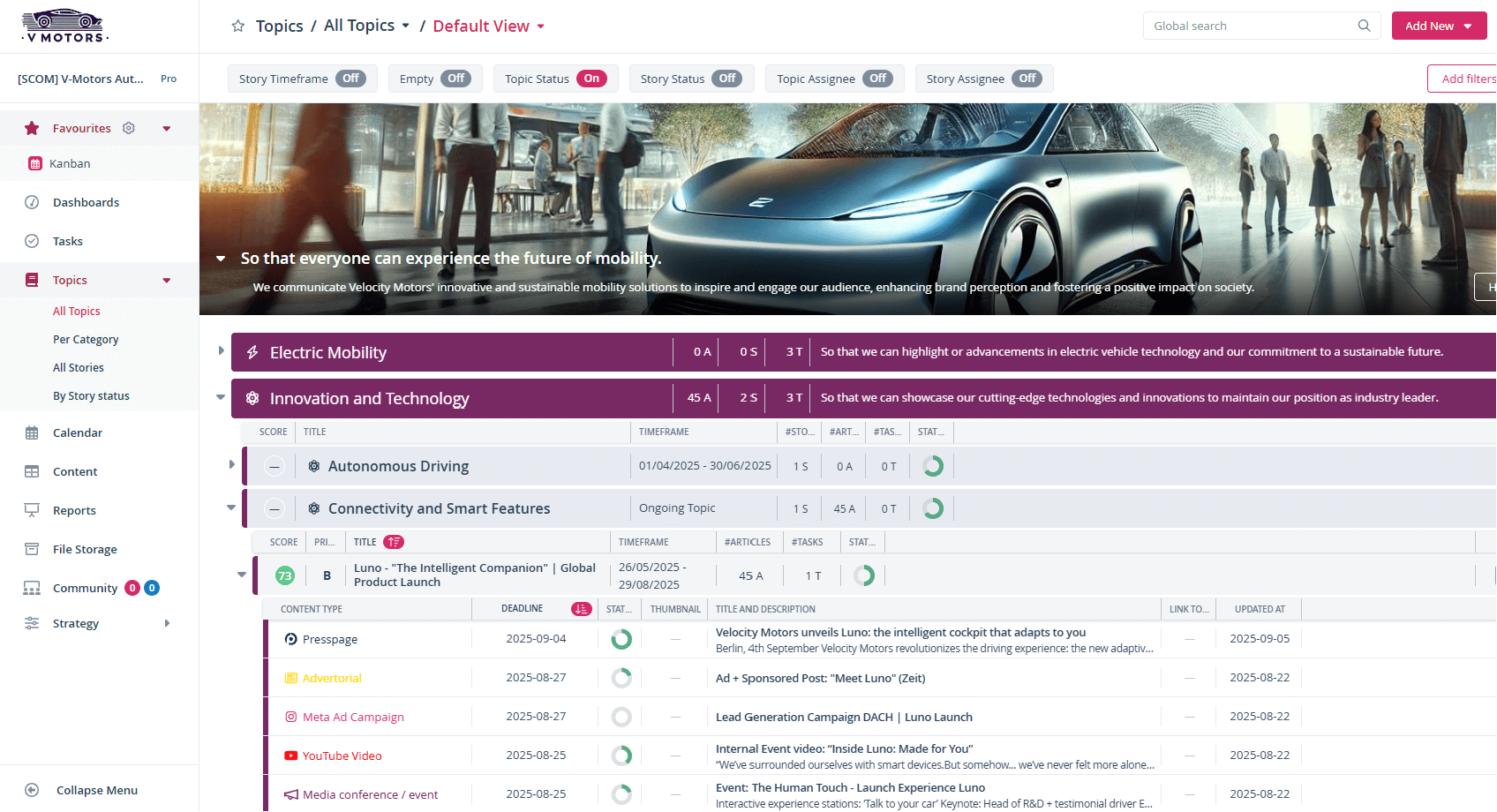1497x812 pixels.
Task: Open Calendar from sidebar icon
Action: coord(32,432)
